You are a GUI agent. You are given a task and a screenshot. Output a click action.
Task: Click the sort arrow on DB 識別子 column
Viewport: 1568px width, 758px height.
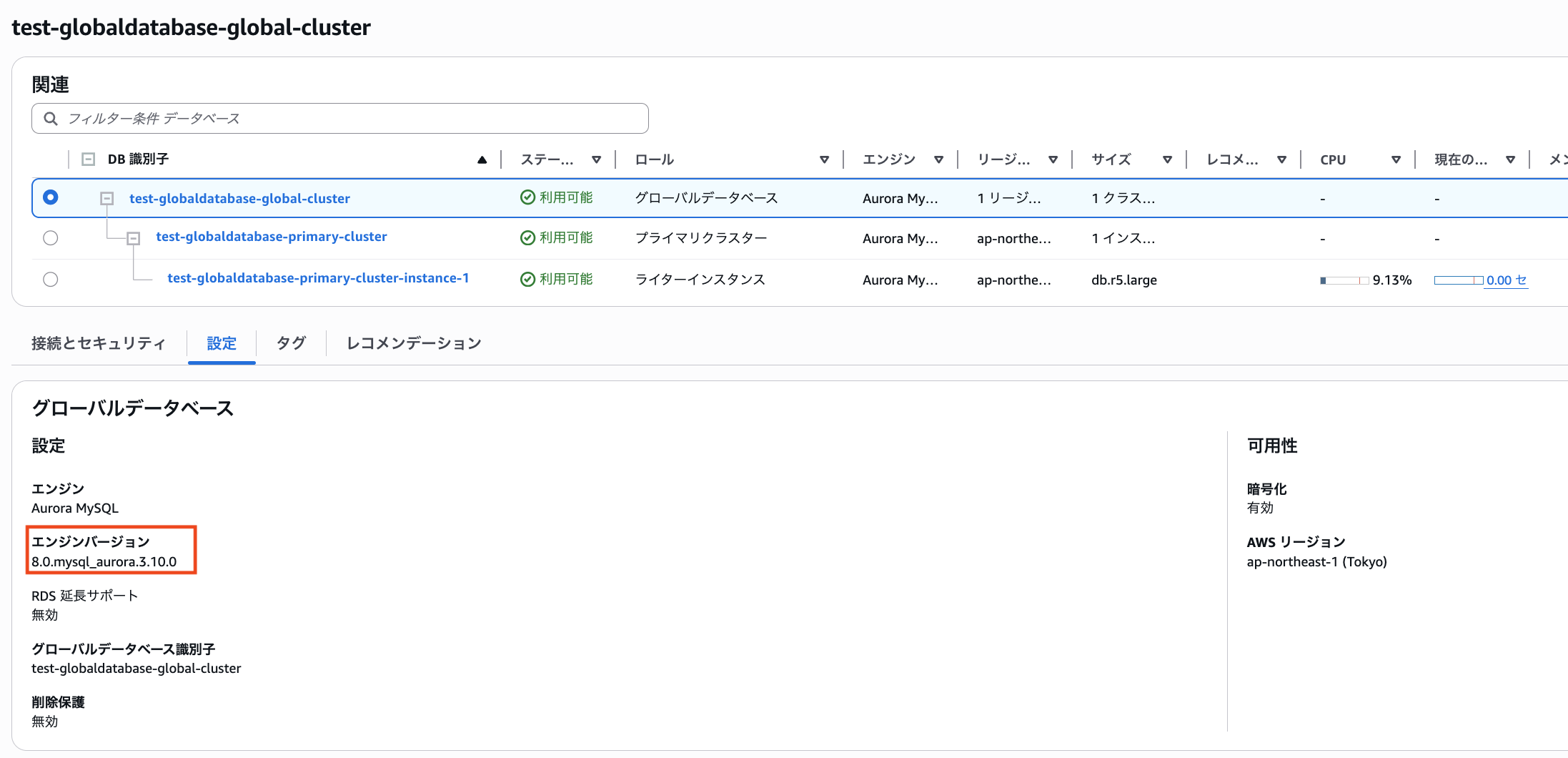[483, 159]
